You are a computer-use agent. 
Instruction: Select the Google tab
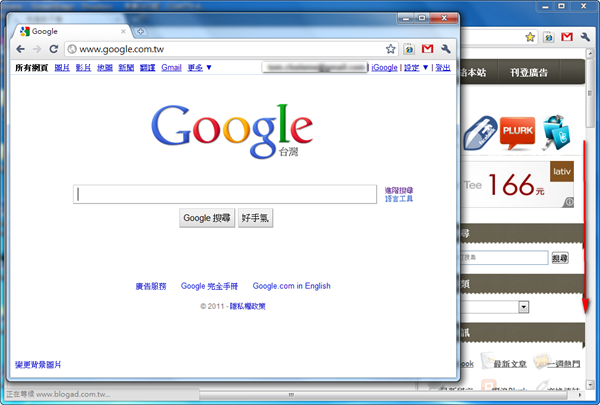tap(73, 31)
